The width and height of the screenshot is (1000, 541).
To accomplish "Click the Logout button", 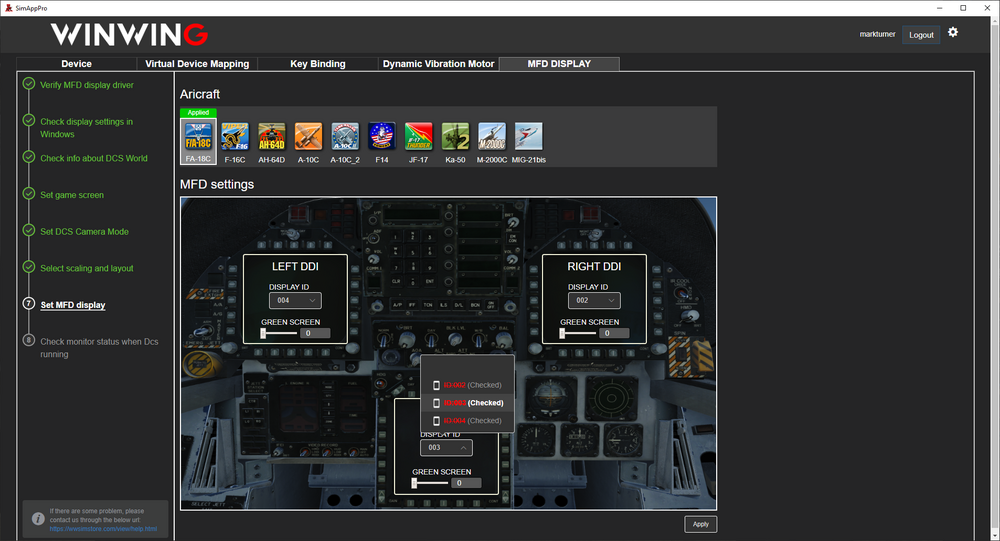I will click(x=921, y=35).
